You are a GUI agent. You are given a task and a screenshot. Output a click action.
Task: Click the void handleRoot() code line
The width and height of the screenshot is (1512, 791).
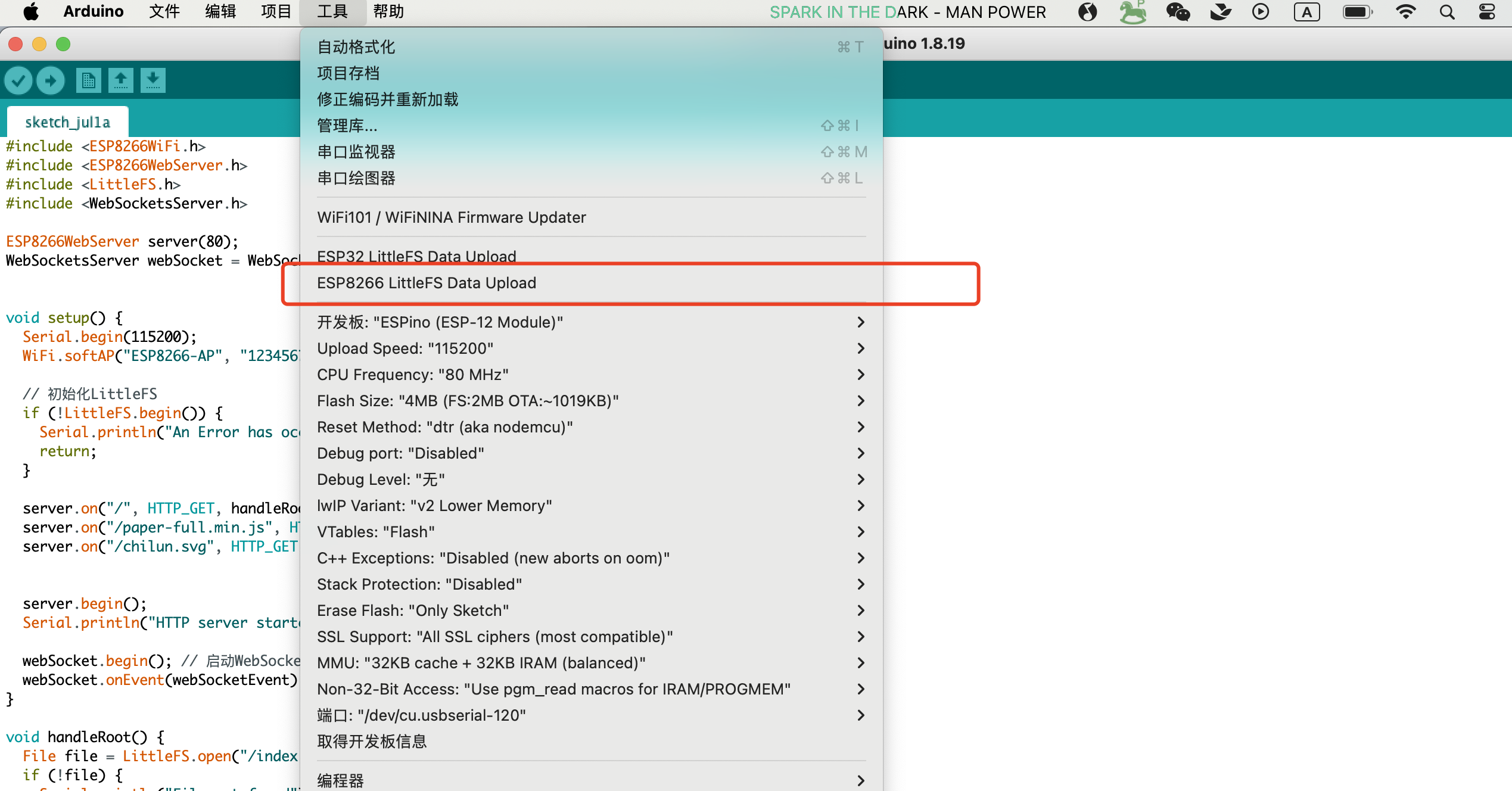click(85, 737)
